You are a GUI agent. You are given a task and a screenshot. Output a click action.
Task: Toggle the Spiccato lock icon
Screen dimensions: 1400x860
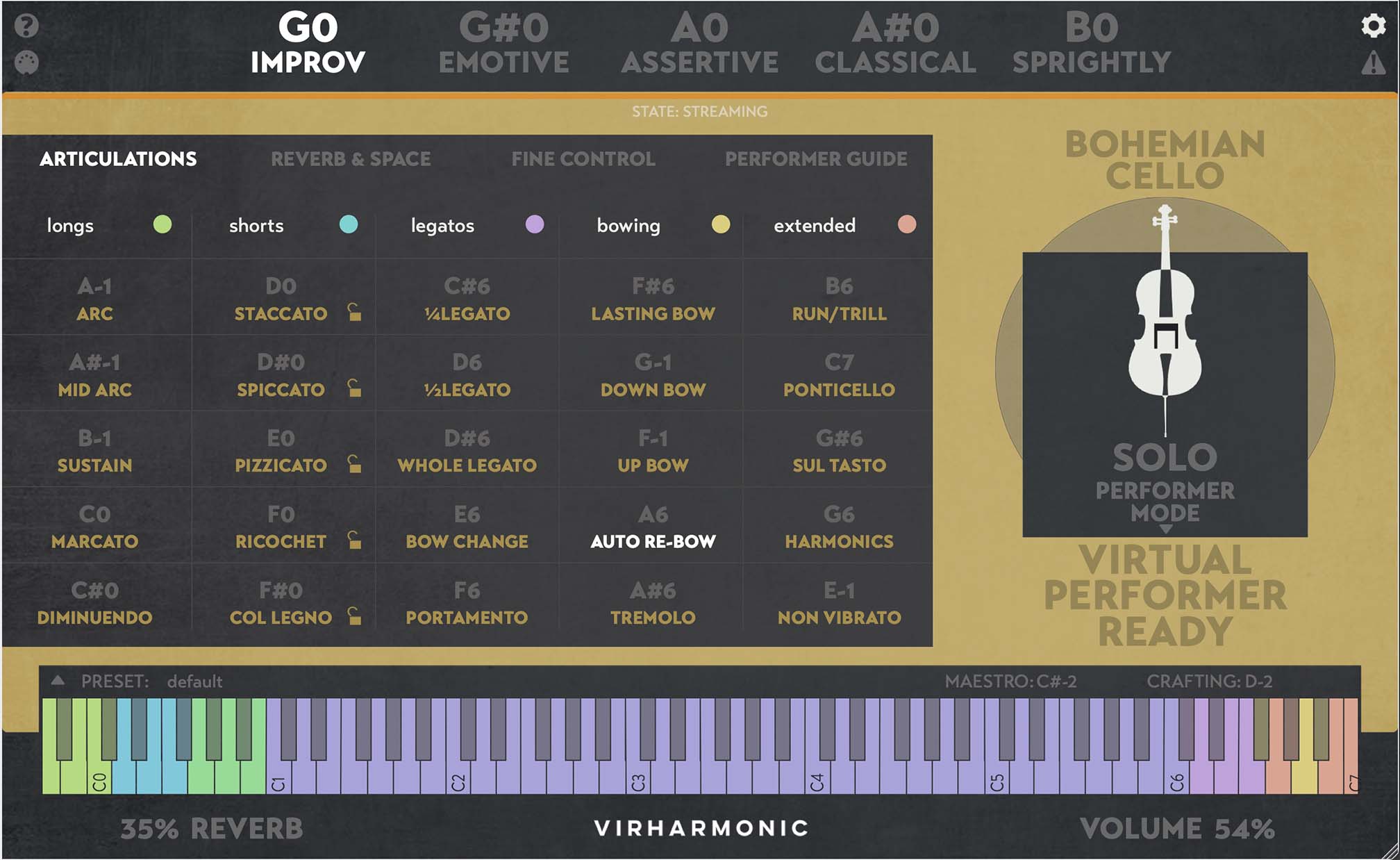pyautogui.click(x=354, y=388)
